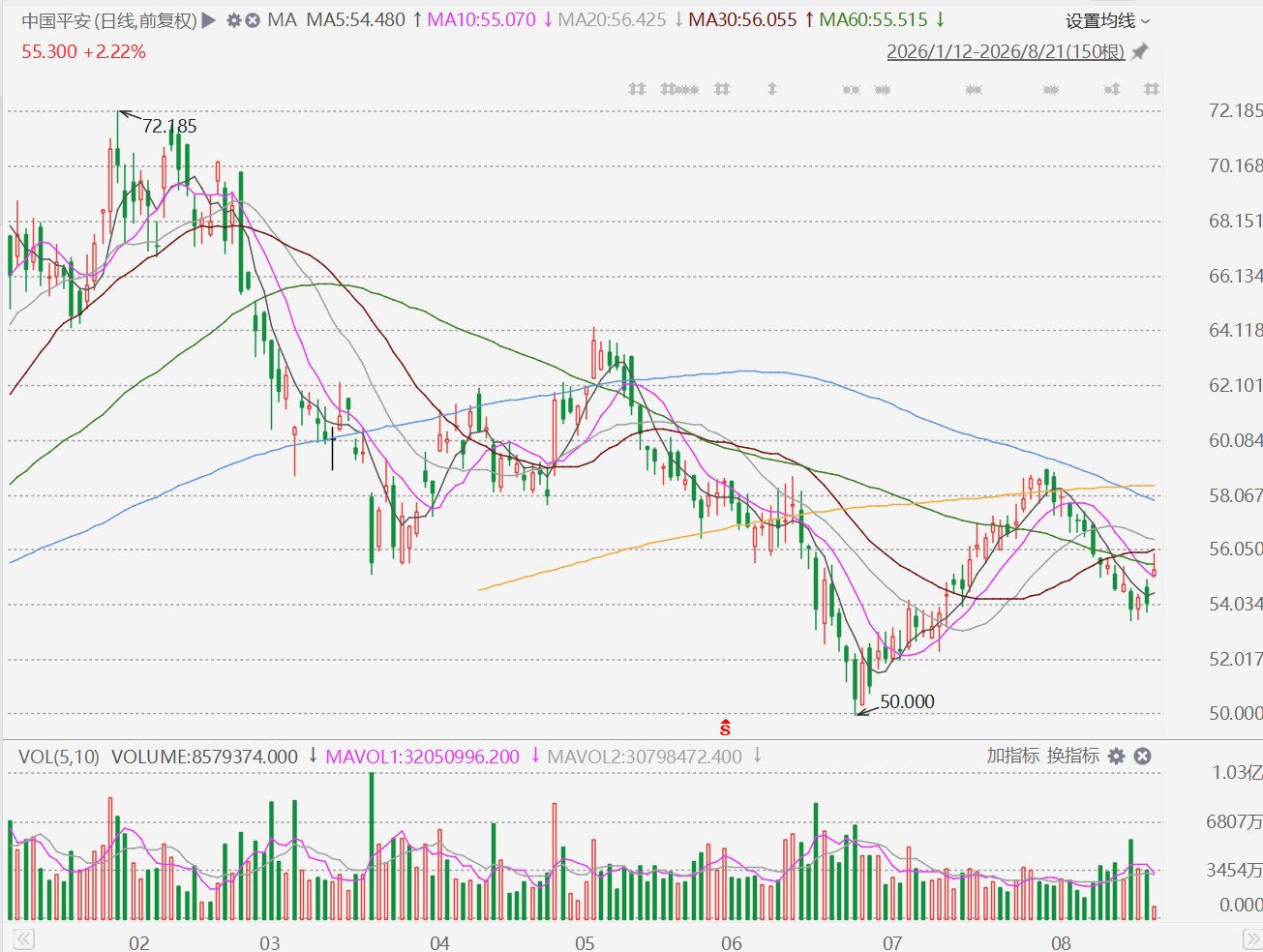Click the 60.084 price axis label
This screenshot has width=1263, height=952.
coord(1235,440)
